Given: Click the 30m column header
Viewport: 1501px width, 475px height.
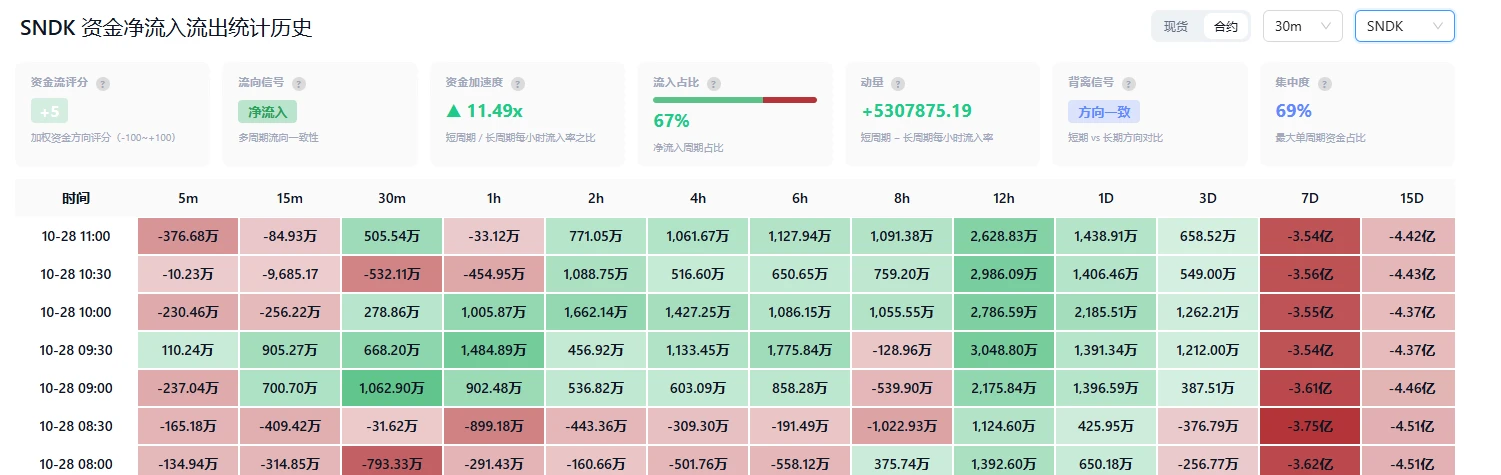Looking at the screenshot, I should coord(392,198).
